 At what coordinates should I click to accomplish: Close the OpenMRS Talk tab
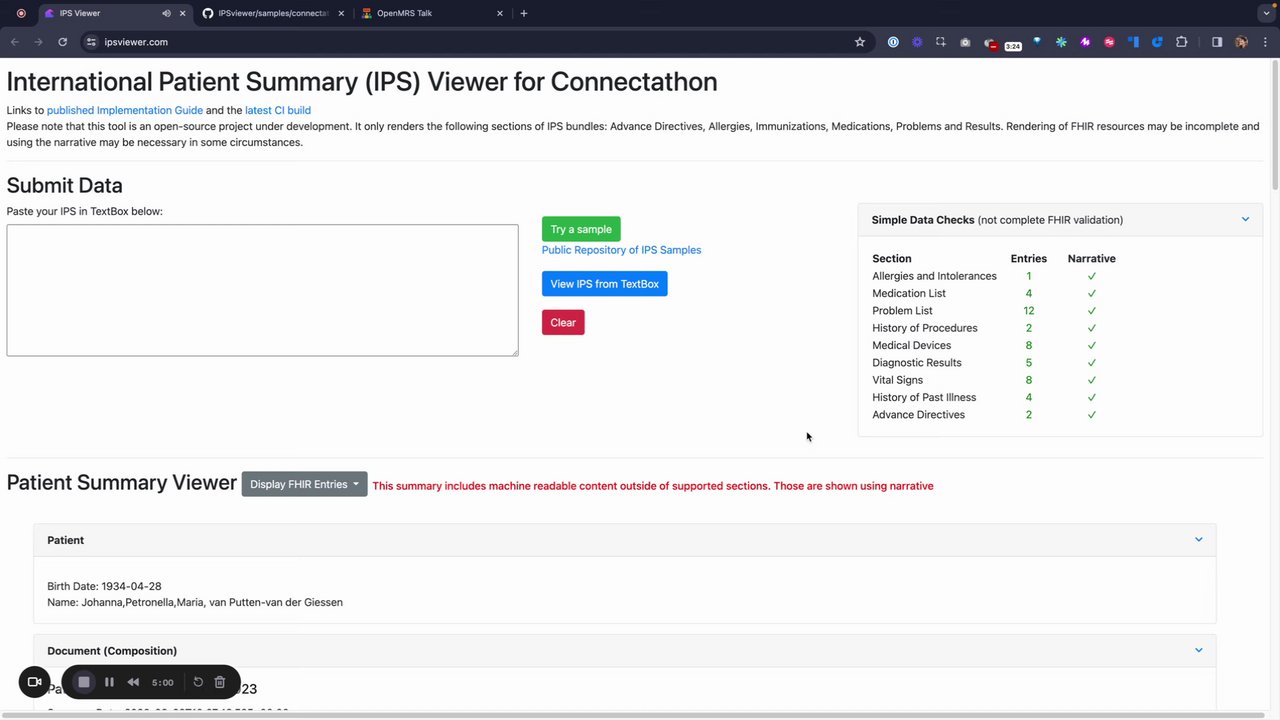point(500,13)
